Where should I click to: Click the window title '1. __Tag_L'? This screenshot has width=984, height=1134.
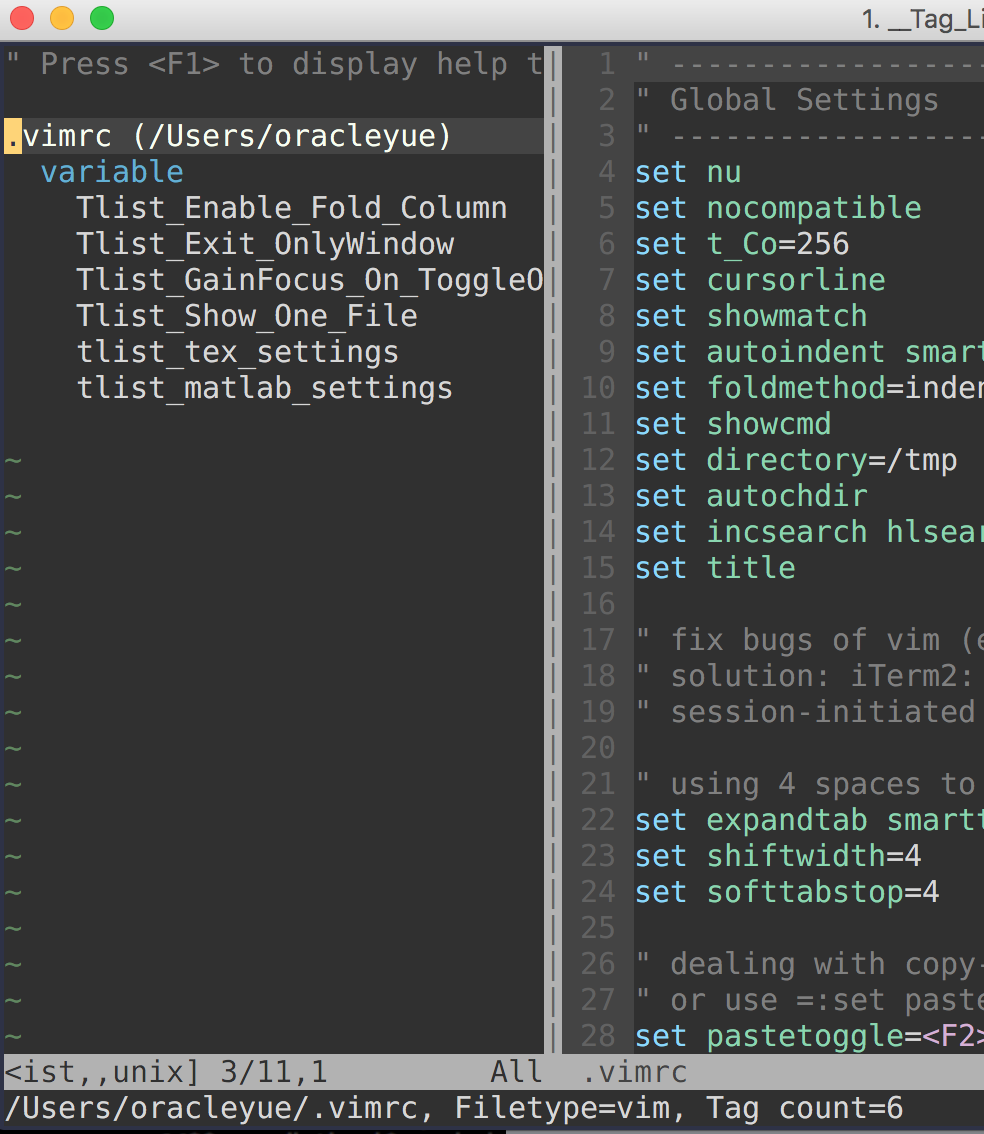923,20
